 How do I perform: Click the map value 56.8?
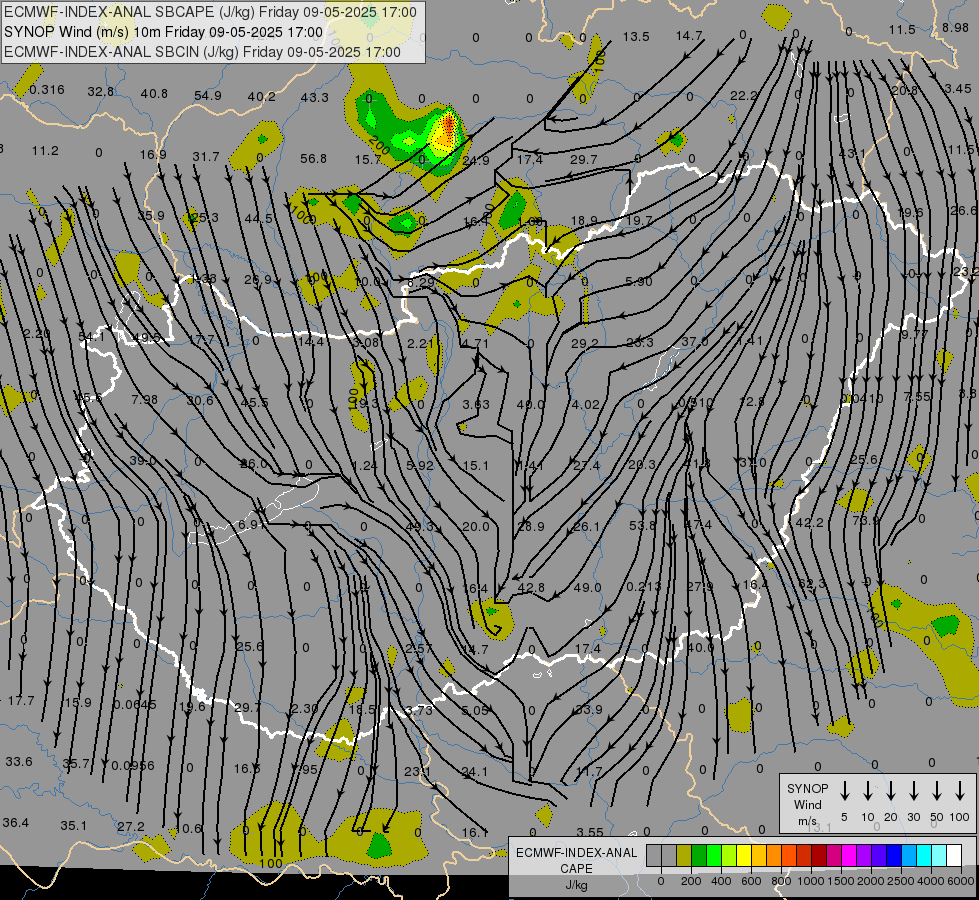pyautogui.click(x=313, y=159)
